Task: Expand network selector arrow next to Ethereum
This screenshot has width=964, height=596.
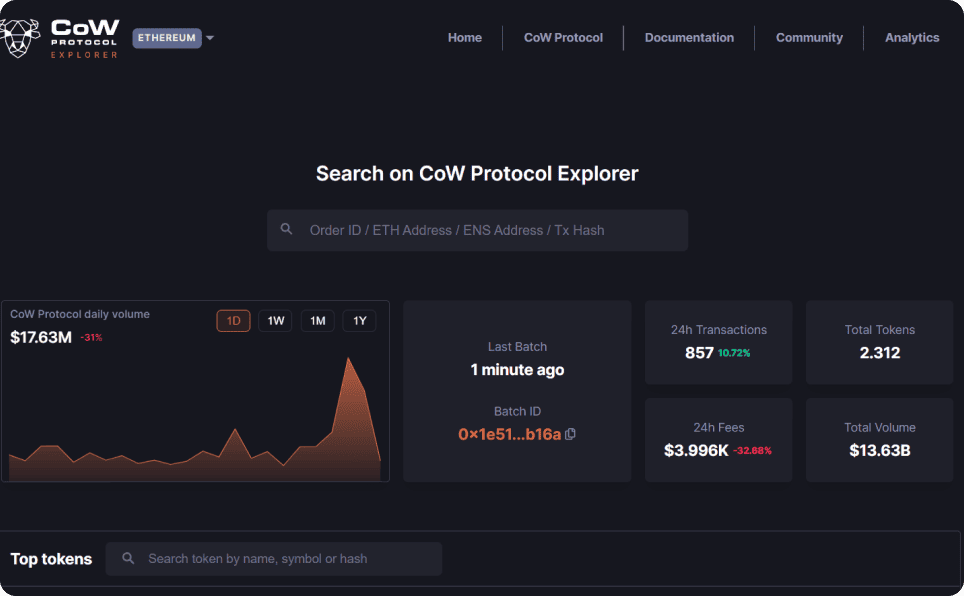Action: click(210, 38)
